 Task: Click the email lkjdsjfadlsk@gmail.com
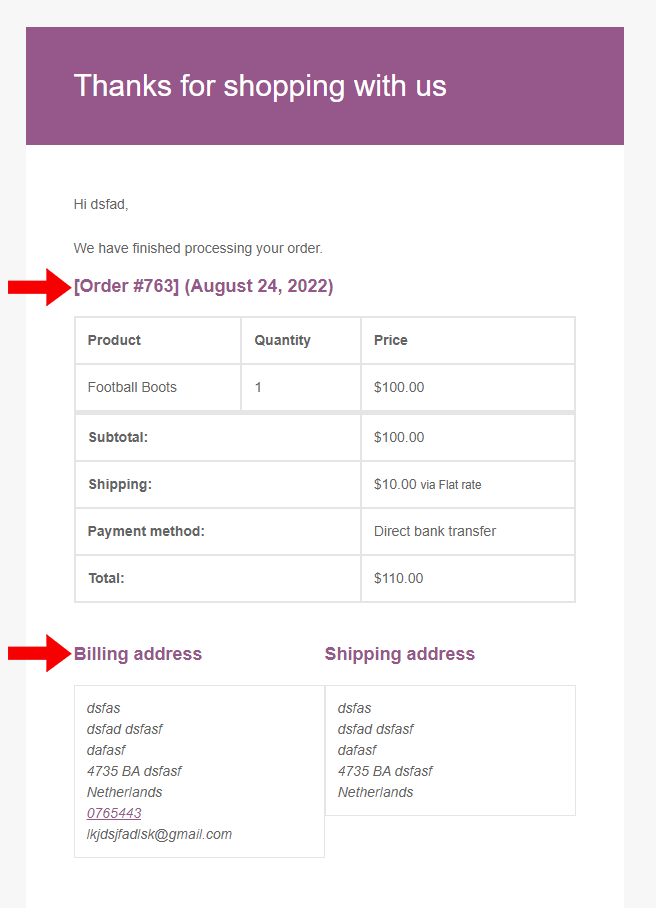coord(159,834)
